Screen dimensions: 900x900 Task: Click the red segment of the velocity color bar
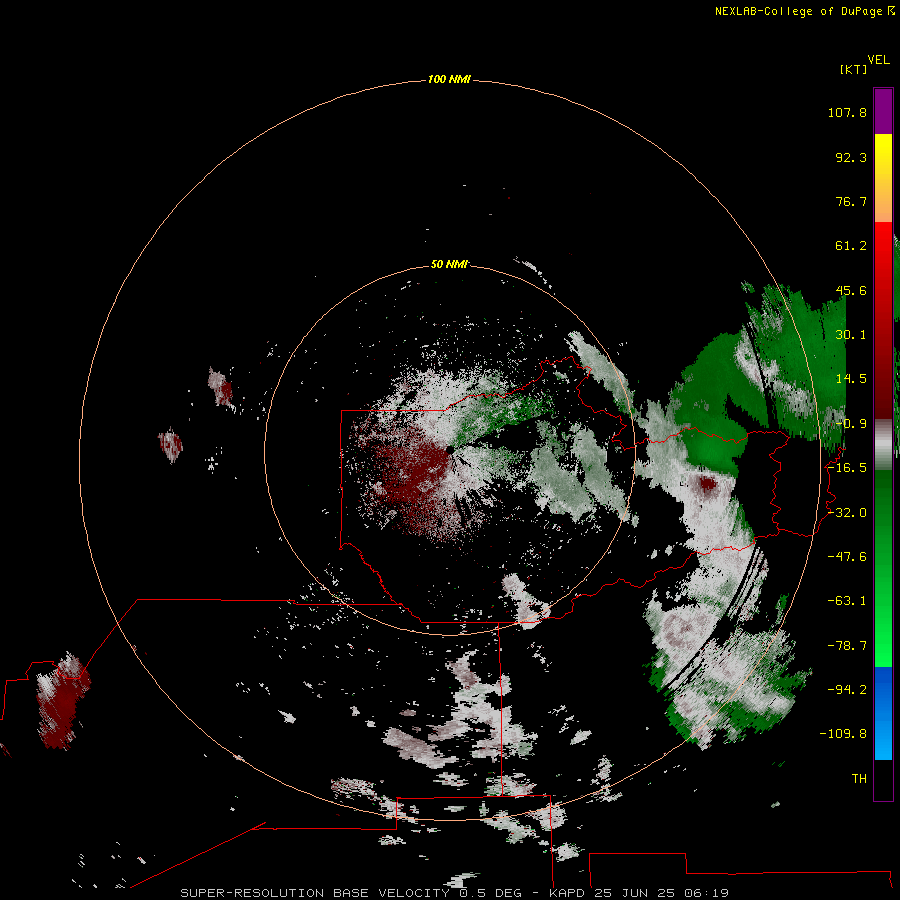883,320
